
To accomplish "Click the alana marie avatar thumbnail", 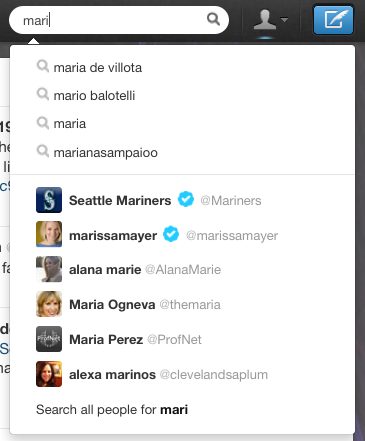I will coord(49,269).
